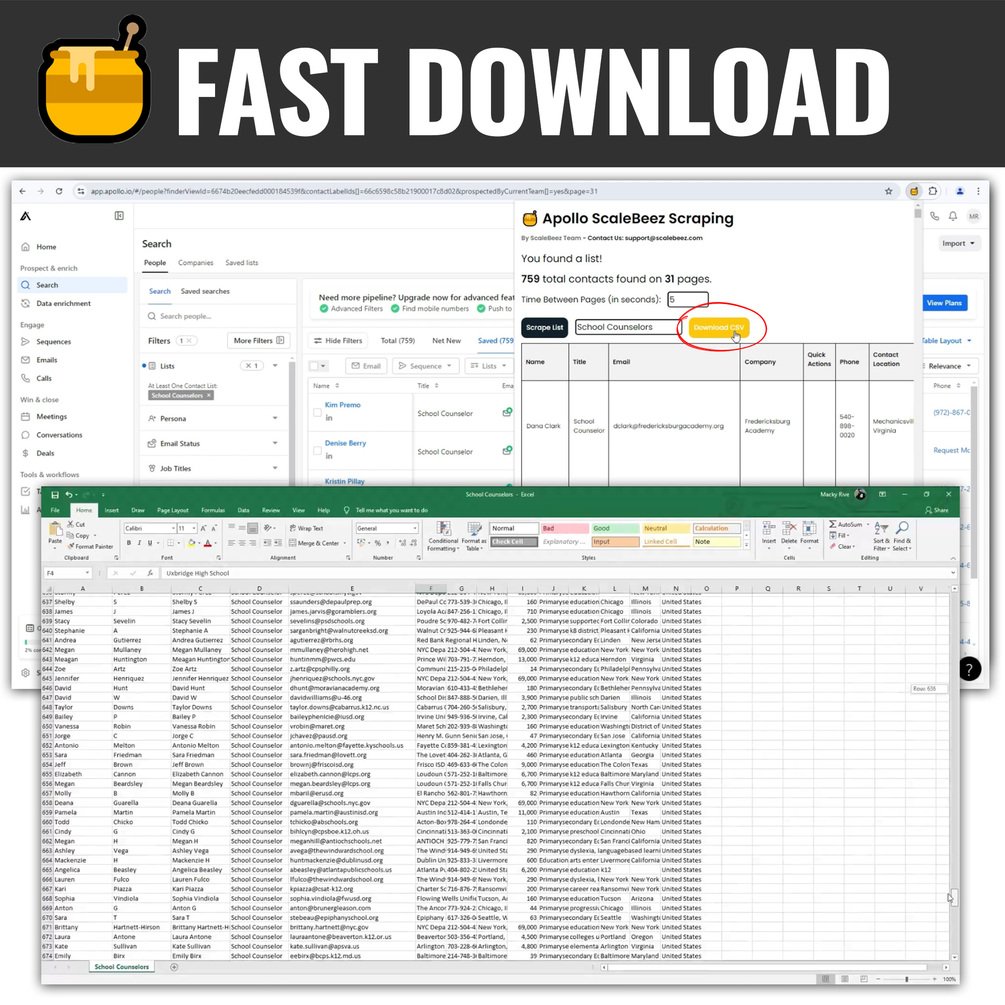The height and width of the screenshot is (1005, 1005).
Task: Click the Scrape List button
Action: point(544,327)
